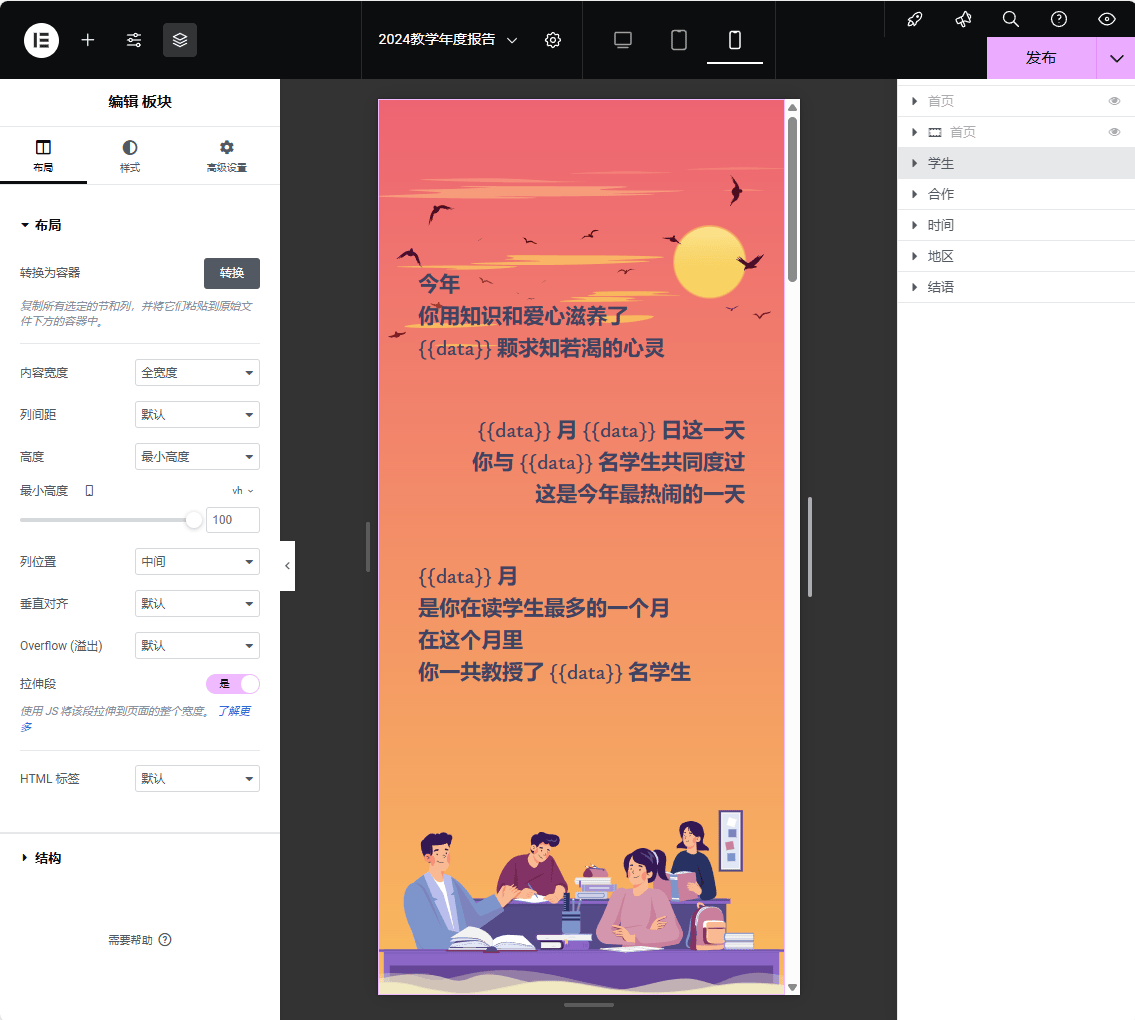Viewport: 1135px width, 1020px height.
Task: Switch to desktop preview mode
Action: coord(623,40)
